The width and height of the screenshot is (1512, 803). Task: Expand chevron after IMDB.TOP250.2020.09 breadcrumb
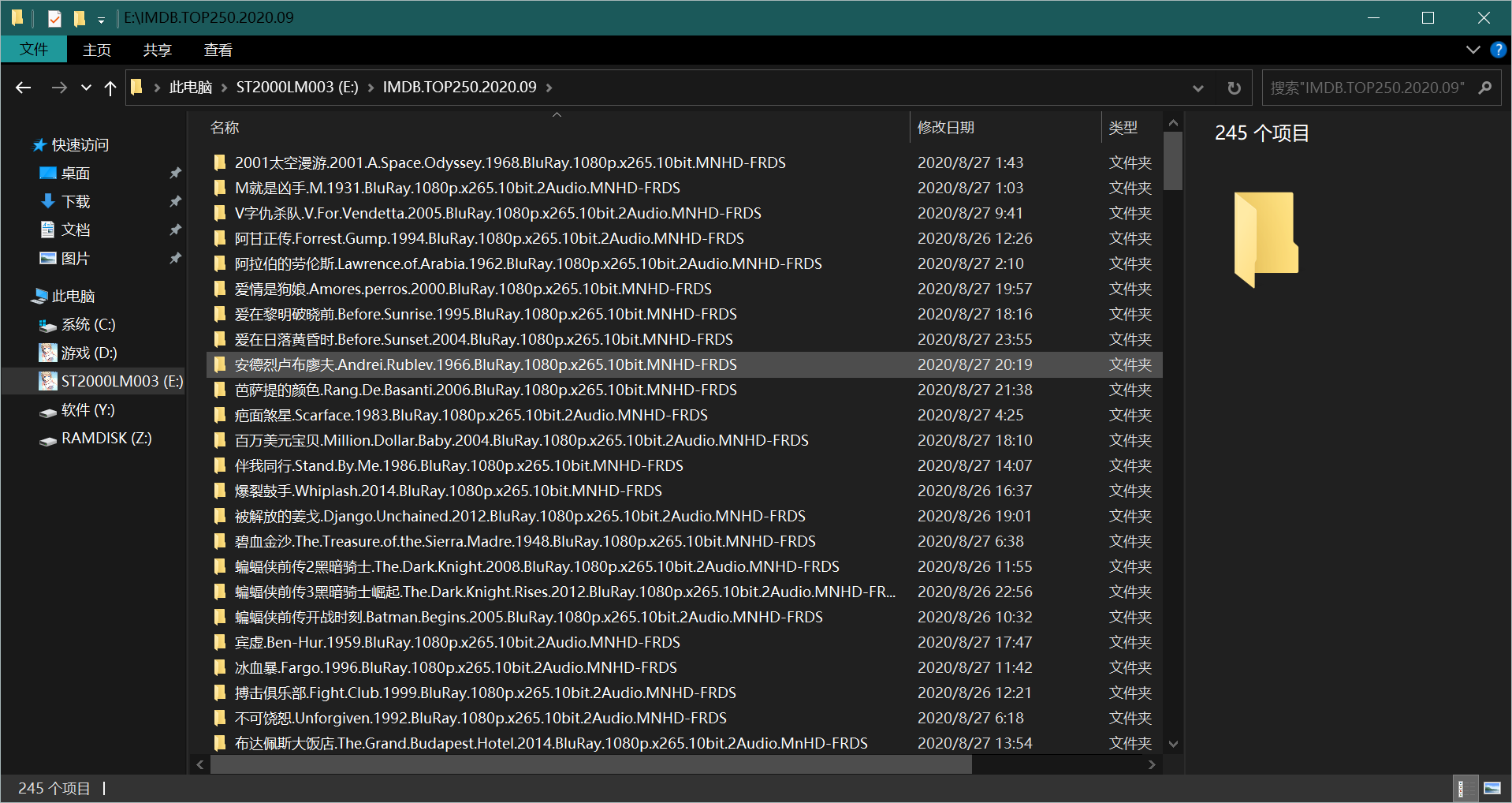coord(549,88)
